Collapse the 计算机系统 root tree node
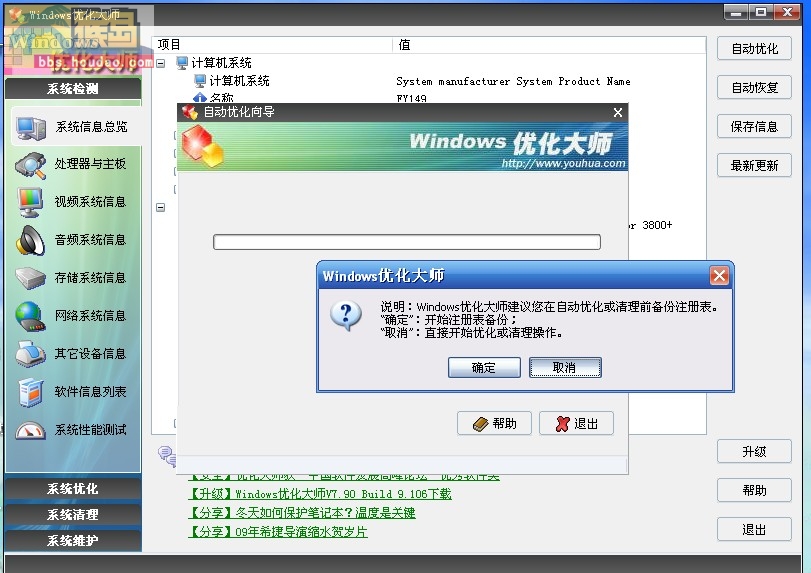Screen dimensions: 811x573 pyautogui.click(x=161, y=63)
